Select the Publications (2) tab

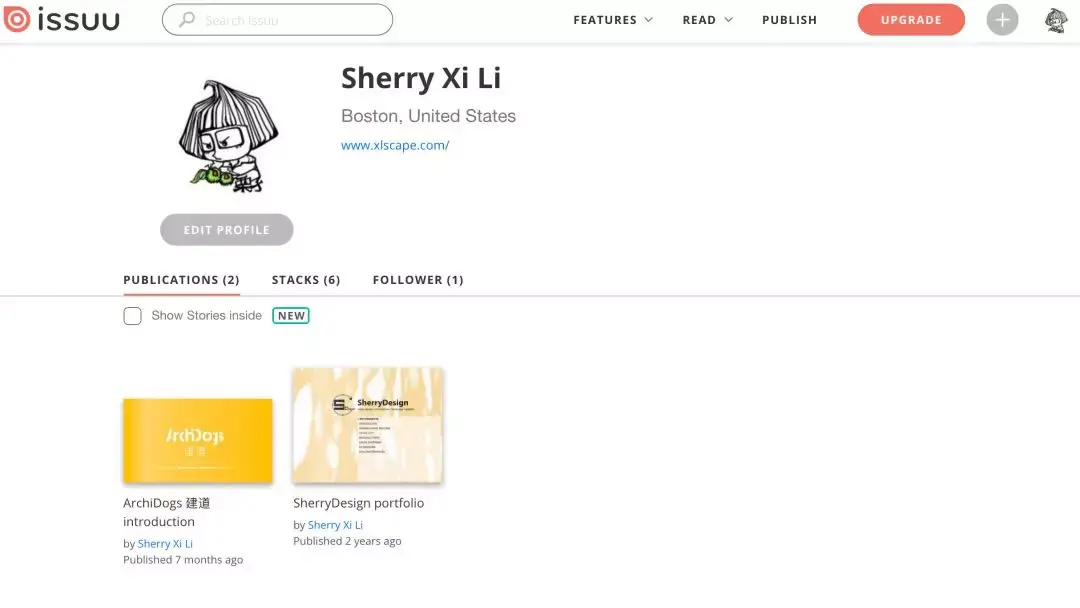tap(181, 280)
